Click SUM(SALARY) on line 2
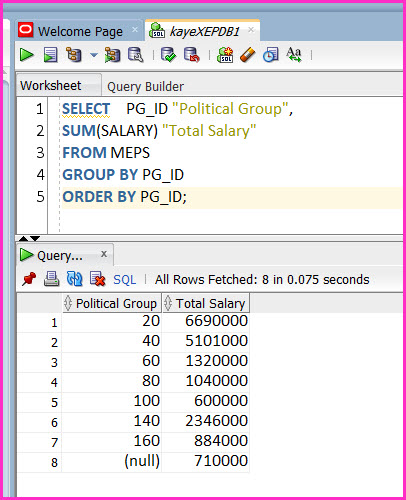Screen dimensions: 406x500 (x=110, y=131)
